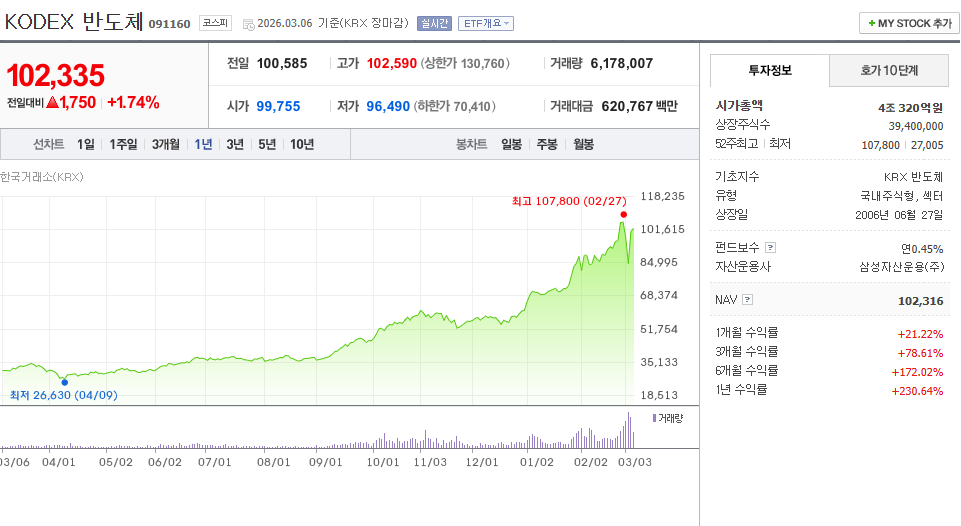The height and width of the screenshot is (526, 961).
Task: Select the 10년 line chart period
Action: pos(302,145)
